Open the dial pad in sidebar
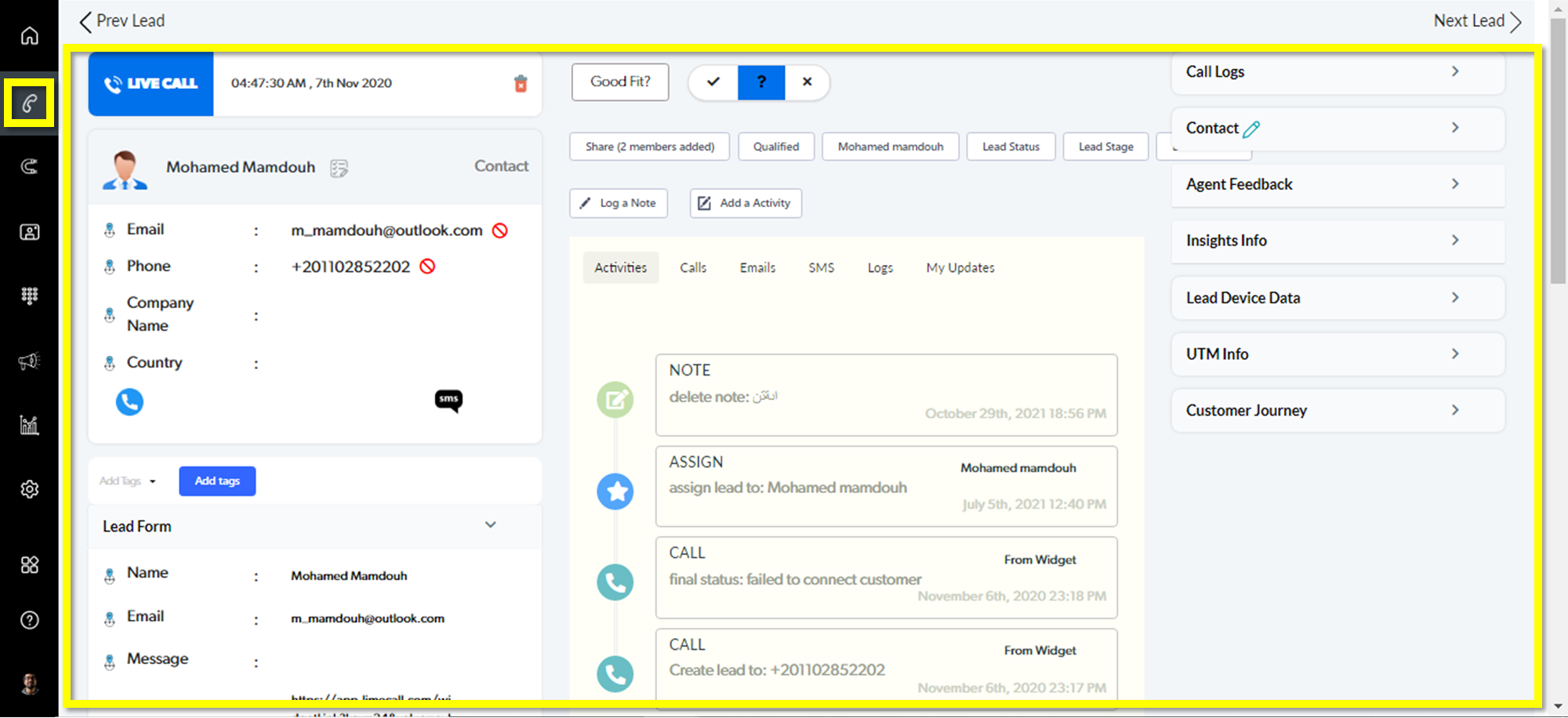The height and width of the screenshot is (718, 1568). pos(29,296)
